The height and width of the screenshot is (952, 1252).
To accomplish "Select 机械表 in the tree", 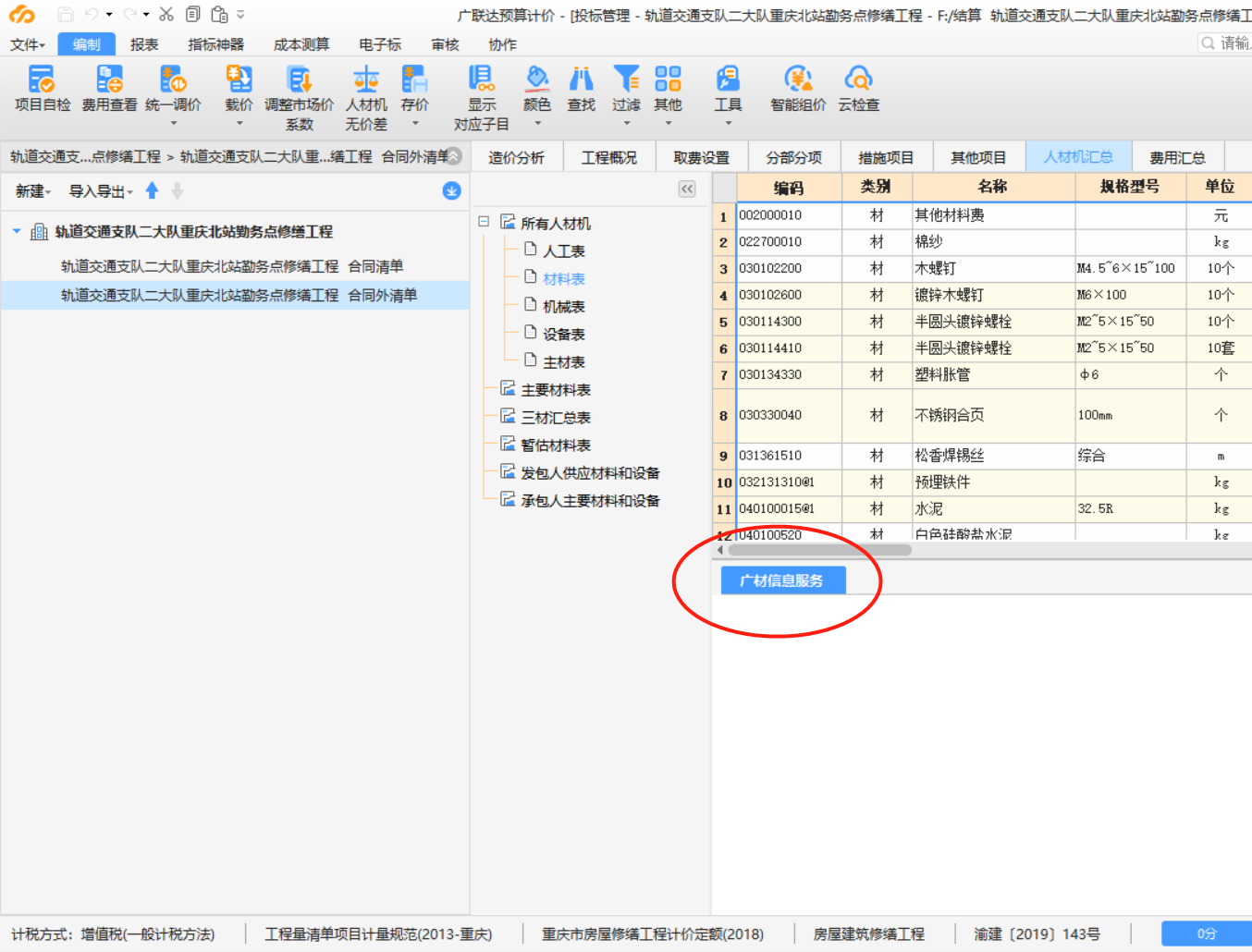I will pos(564,306).
